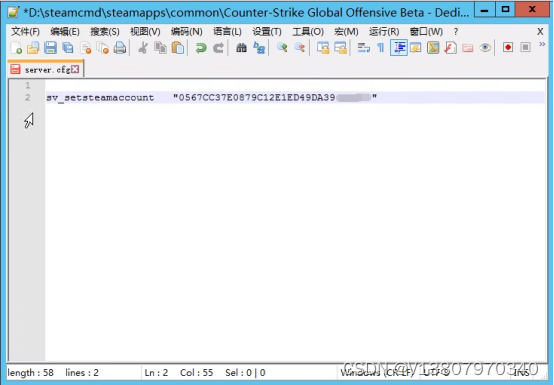This screenshot has width=554, height=385.
Task: Click line number 2 in the margin
Action: pos(28,97)
